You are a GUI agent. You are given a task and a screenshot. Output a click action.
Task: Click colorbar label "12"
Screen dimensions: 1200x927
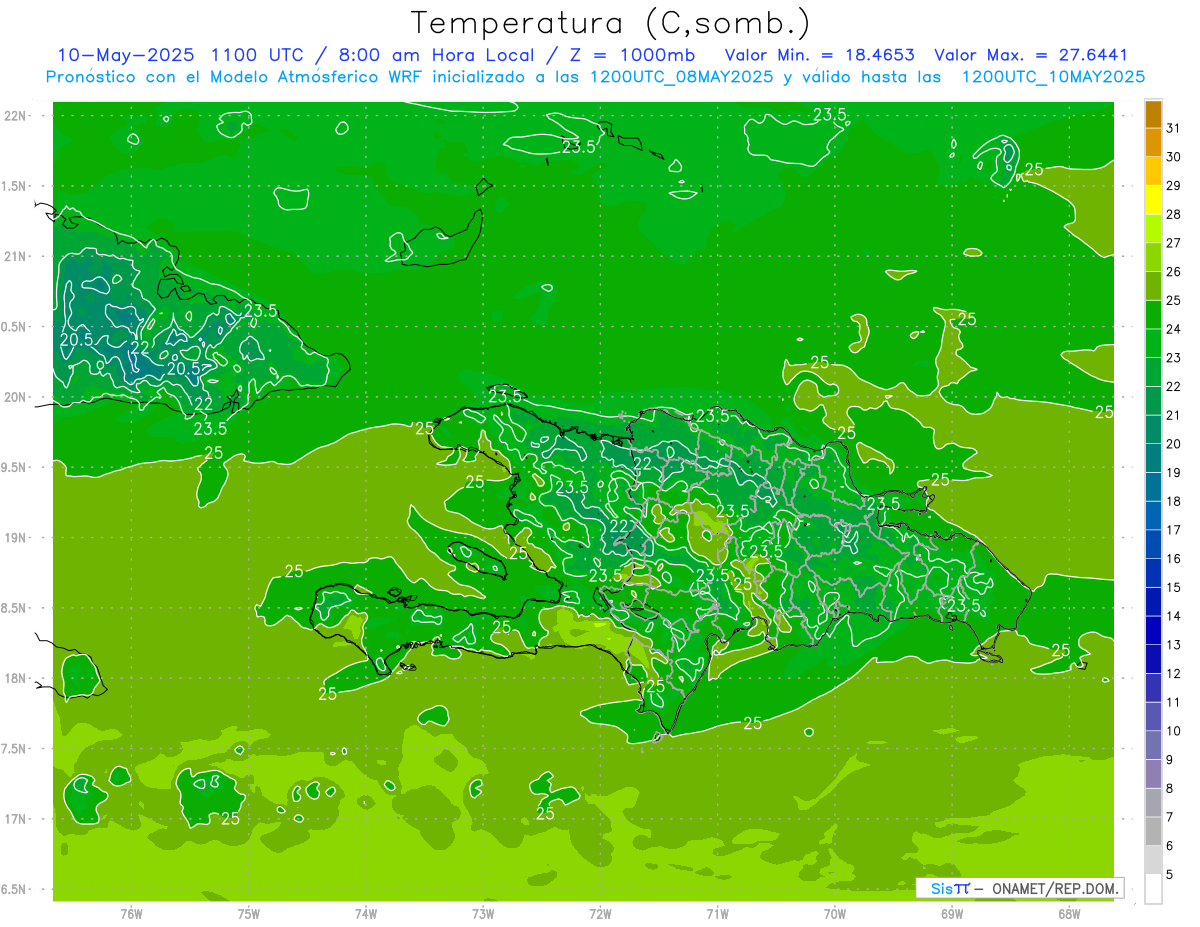tap(1174, 673)
